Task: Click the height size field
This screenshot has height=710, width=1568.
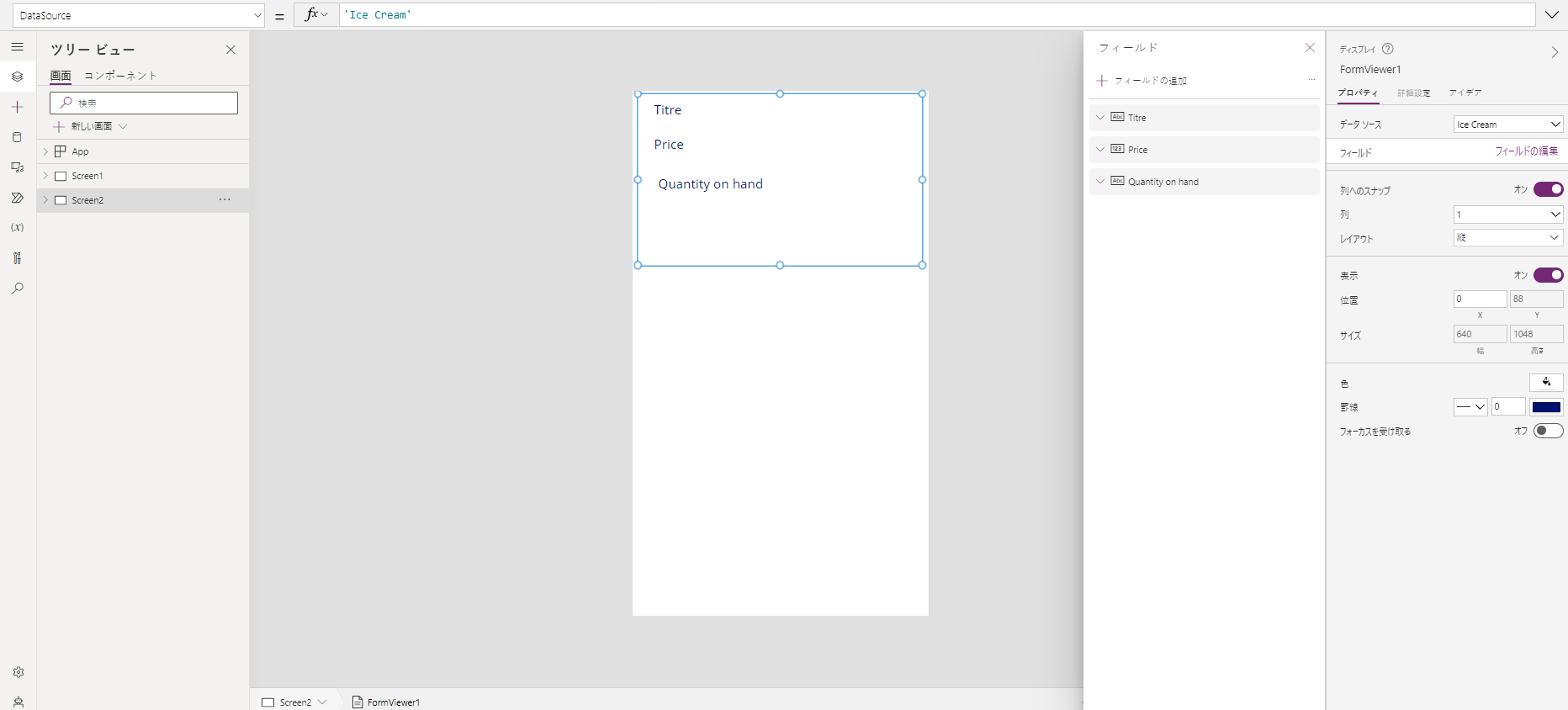Action: click(x=1536, y=334)
